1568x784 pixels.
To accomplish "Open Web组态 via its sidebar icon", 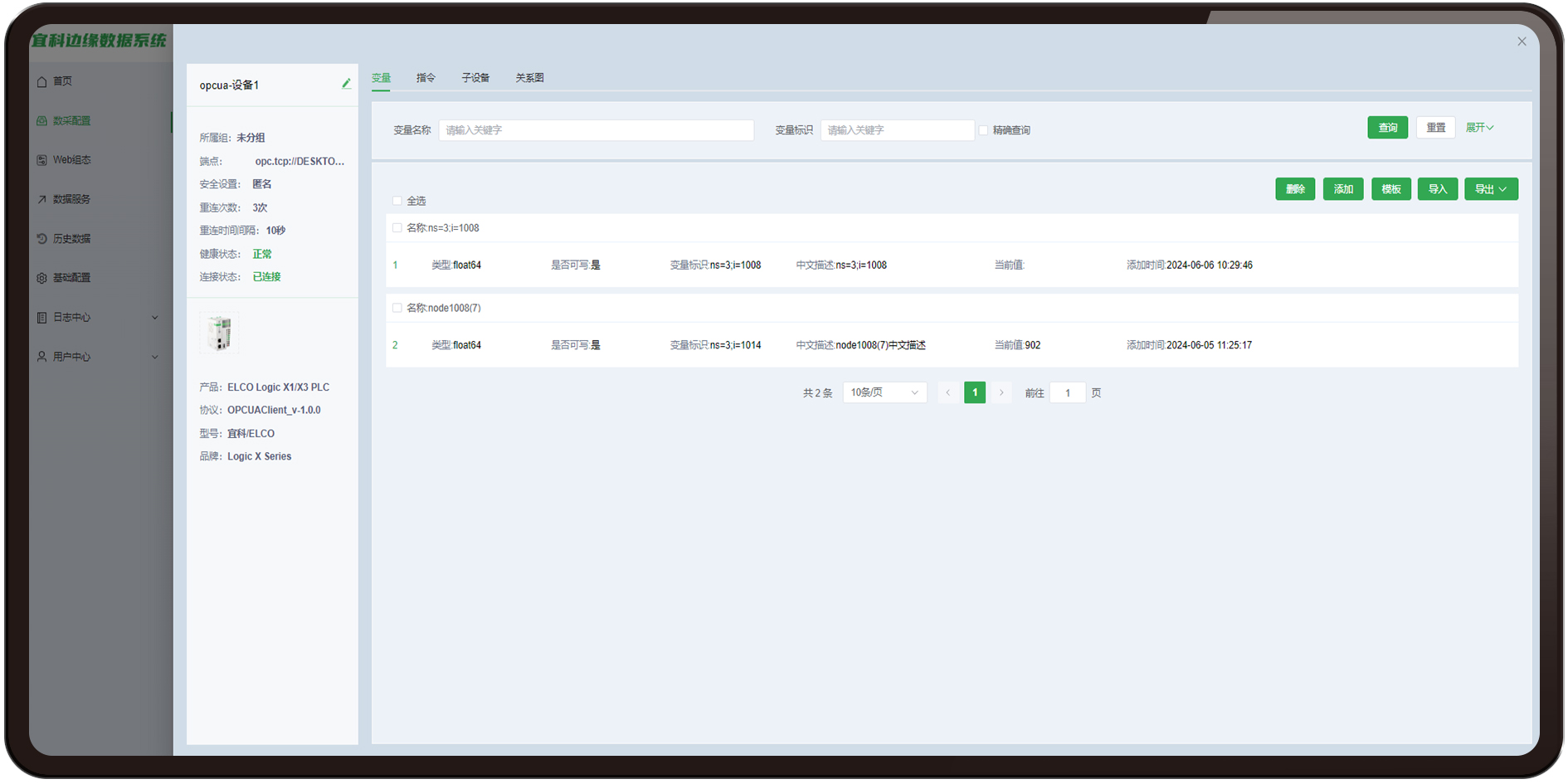I will (x=42, y=160).
